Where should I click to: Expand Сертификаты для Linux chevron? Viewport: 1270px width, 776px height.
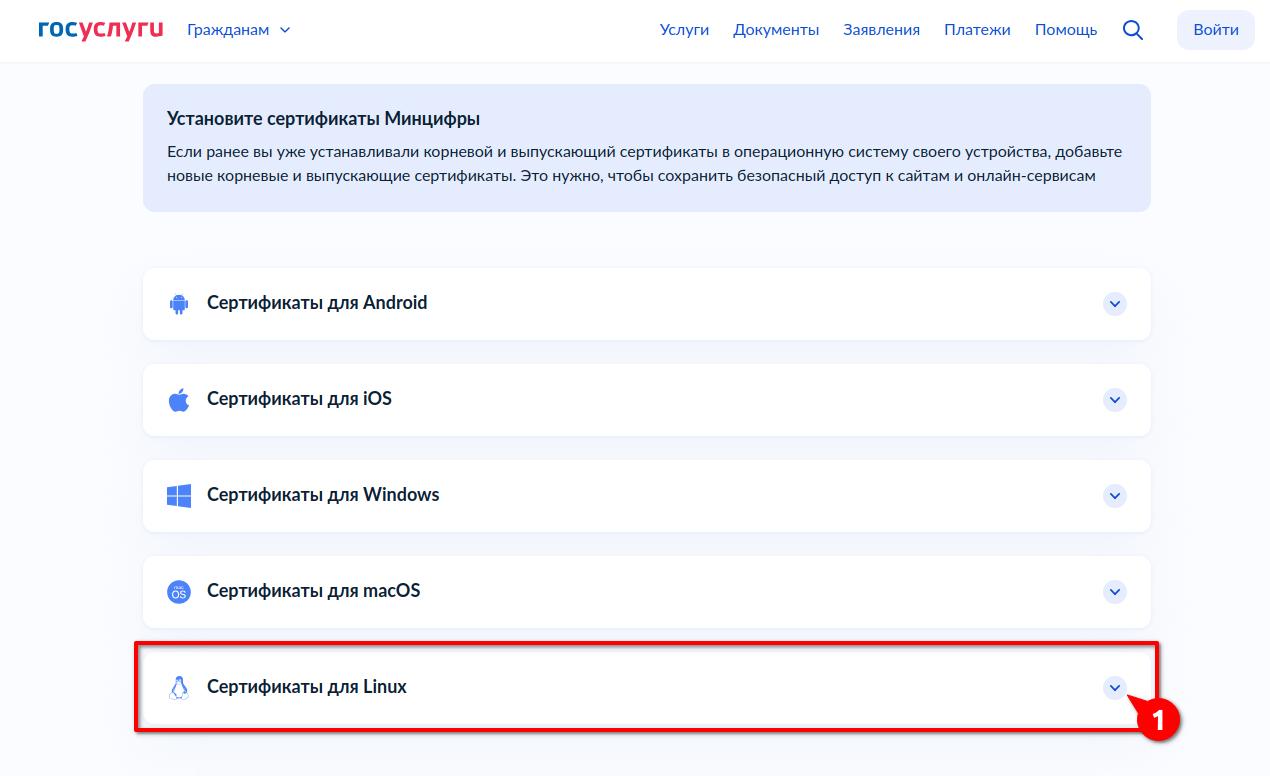[x=1115, y=688]
